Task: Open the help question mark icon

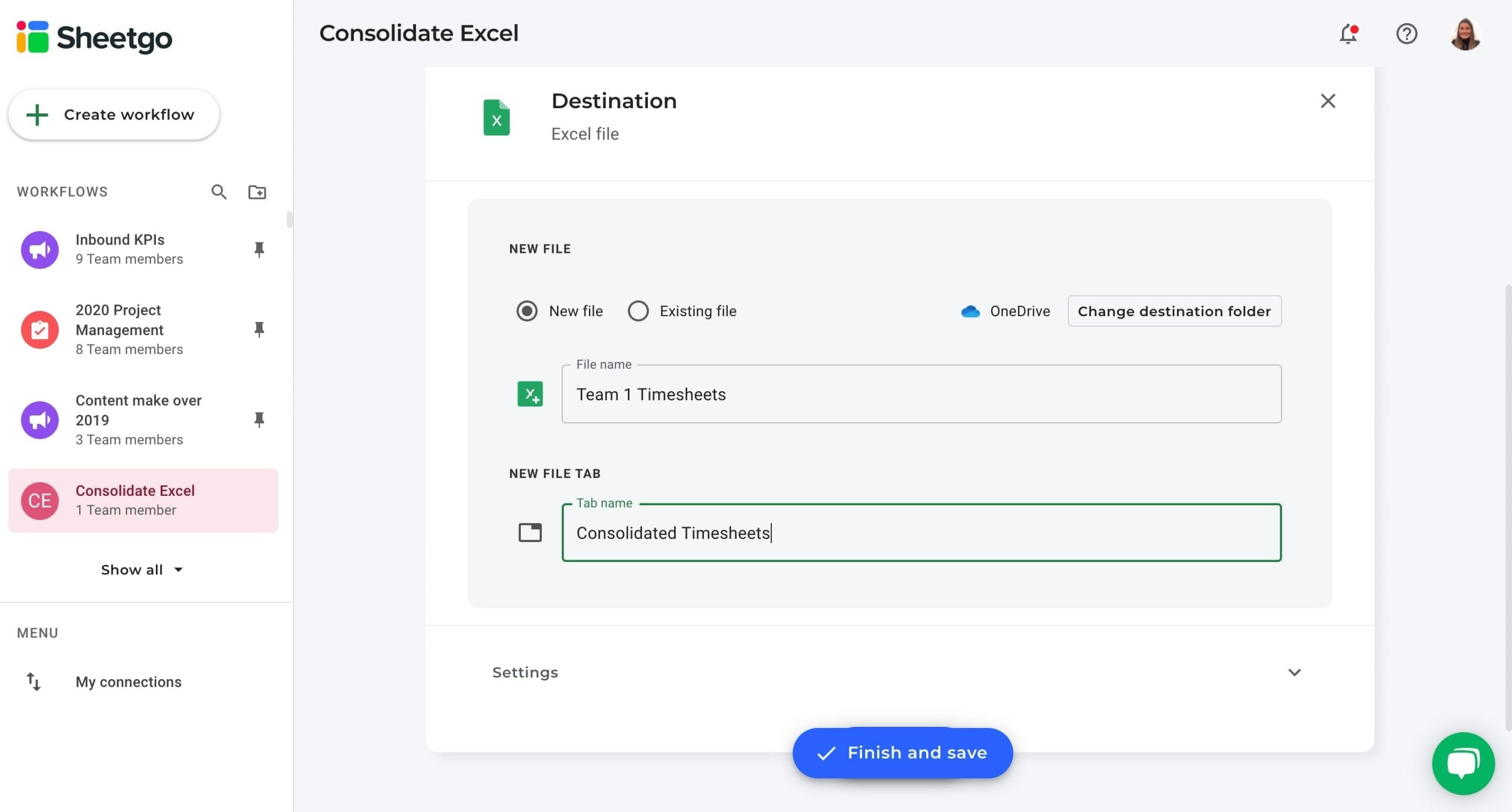Action: pos(1407,34)
